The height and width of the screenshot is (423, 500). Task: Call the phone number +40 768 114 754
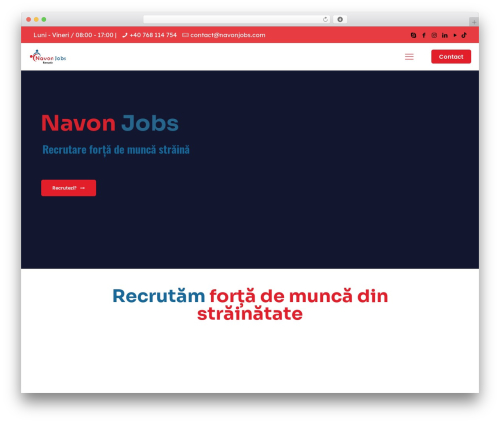tap(153, 35)
